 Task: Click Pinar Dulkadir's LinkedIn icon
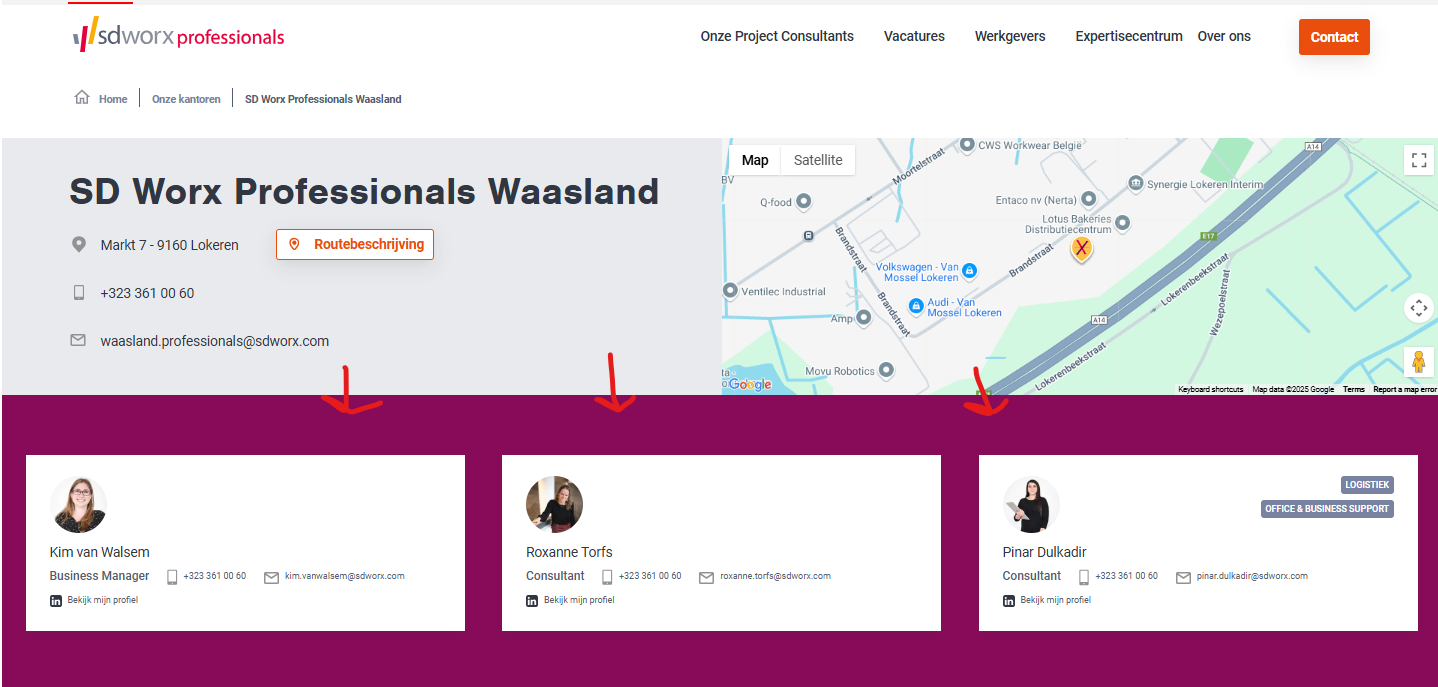point(1009,600)
